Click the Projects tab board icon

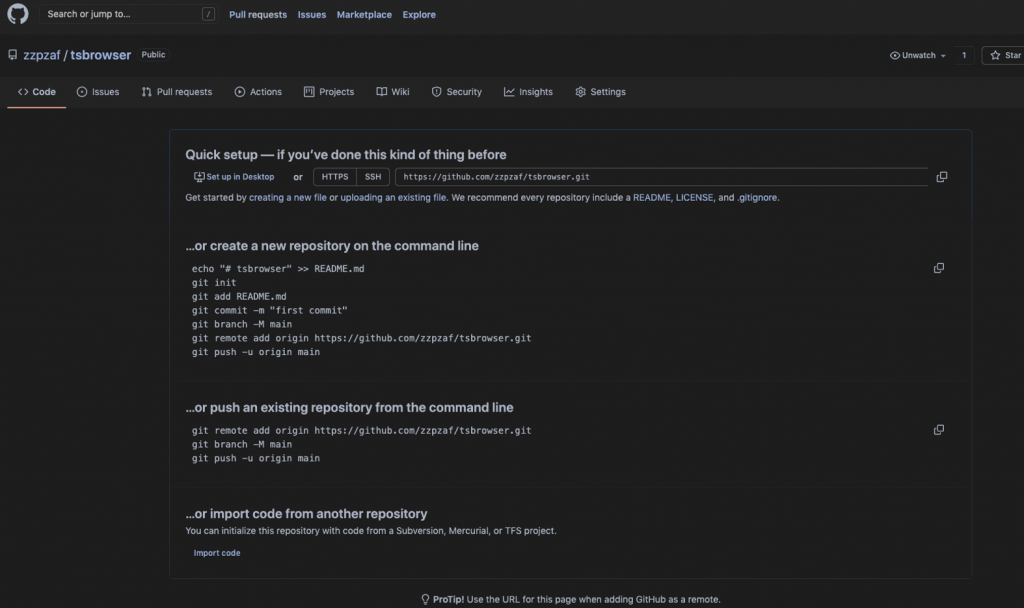click(x=309, y=92)
